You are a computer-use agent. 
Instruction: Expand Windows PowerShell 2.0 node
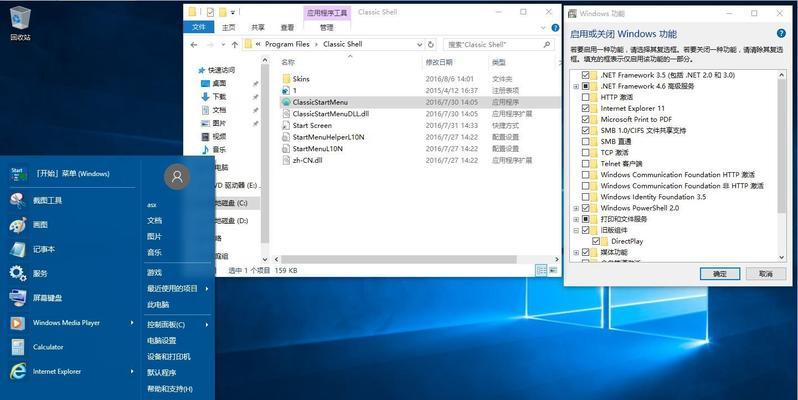[x=576, y=208]
